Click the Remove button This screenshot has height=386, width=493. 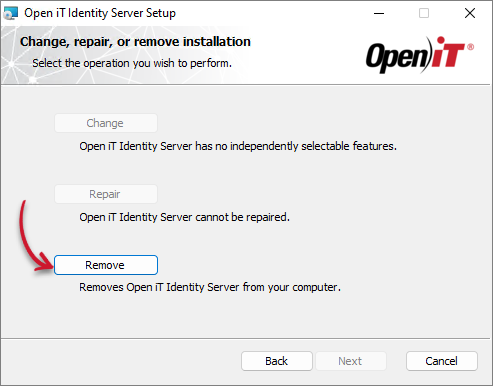pyautogui.click(x=106, y=265)
